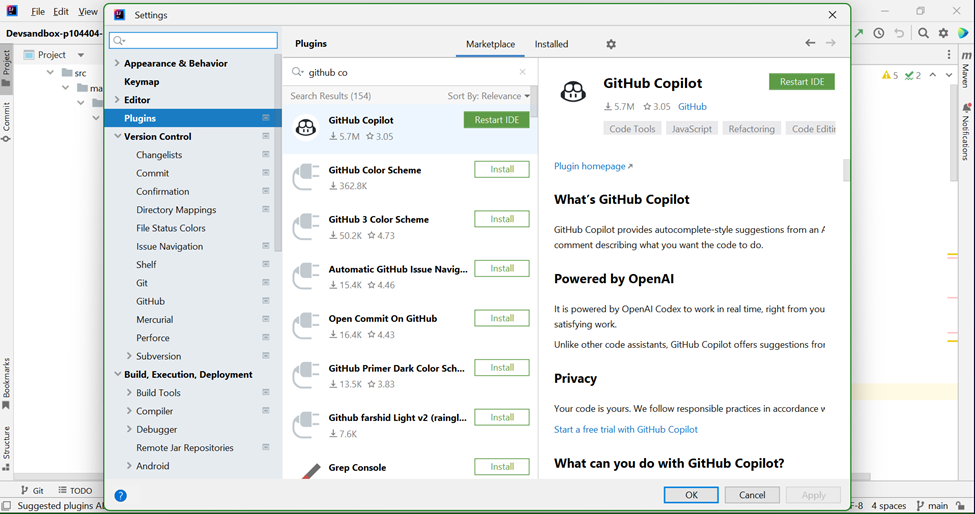
Task: Open the Git tool window at bottom
Action: (32, 490)
